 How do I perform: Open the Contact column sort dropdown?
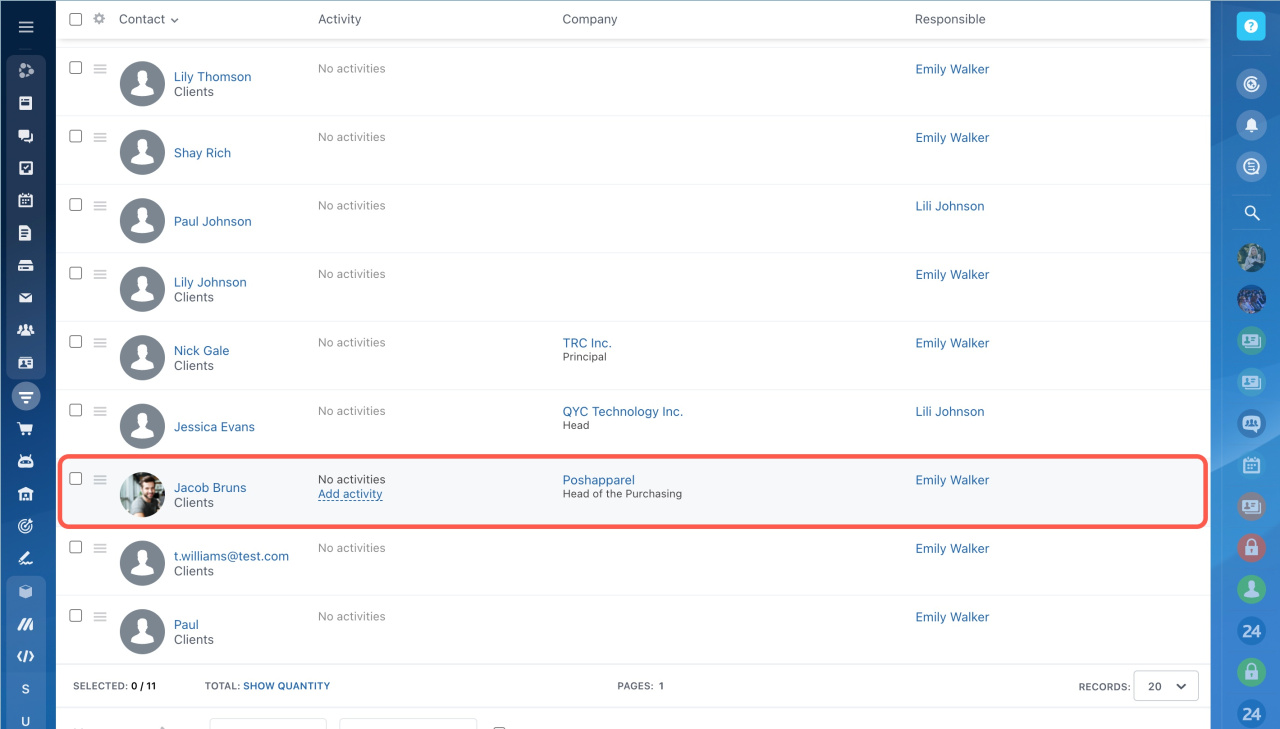tap(148, 19)
